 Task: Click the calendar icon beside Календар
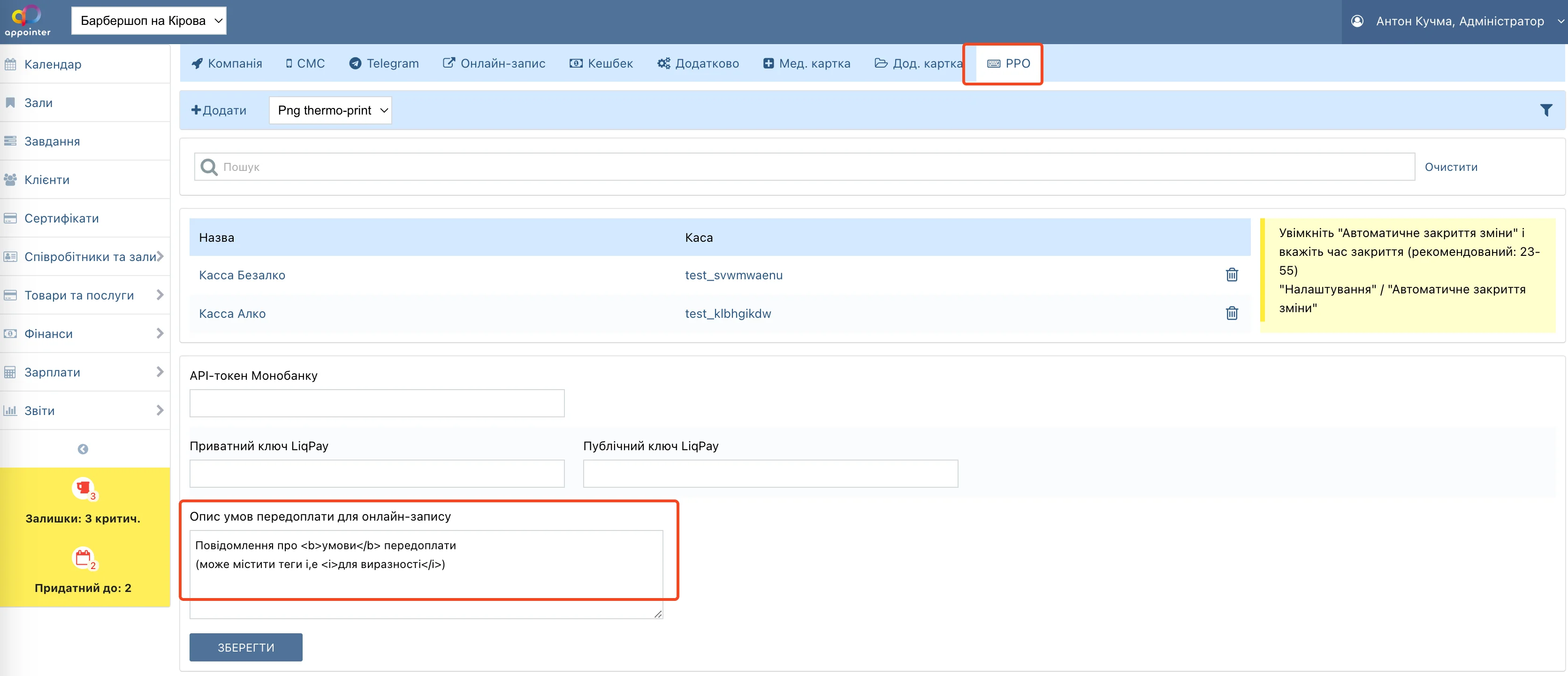[x=10, y=64]
